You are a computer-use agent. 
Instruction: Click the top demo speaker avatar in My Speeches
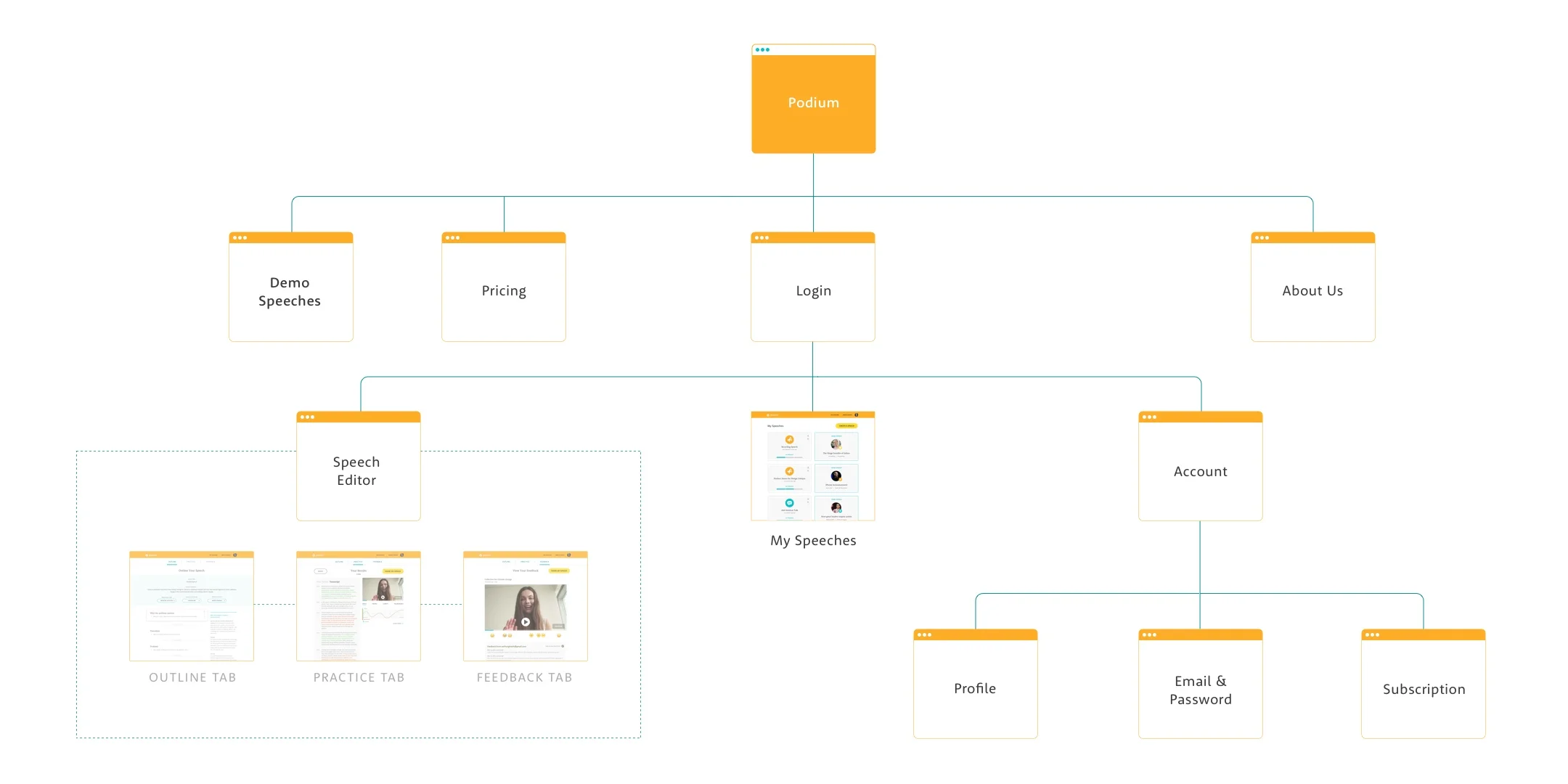click(836, 444)
